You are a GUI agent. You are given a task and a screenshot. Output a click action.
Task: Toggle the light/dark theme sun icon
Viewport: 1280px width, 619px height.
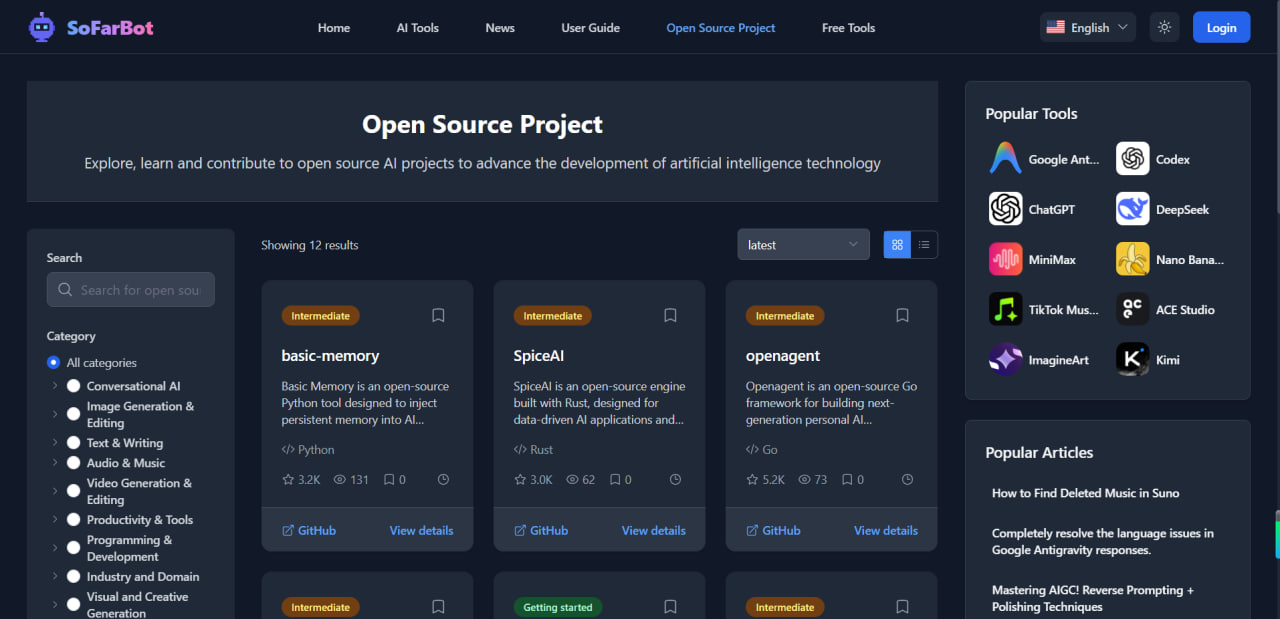(x=1164, y=28)
